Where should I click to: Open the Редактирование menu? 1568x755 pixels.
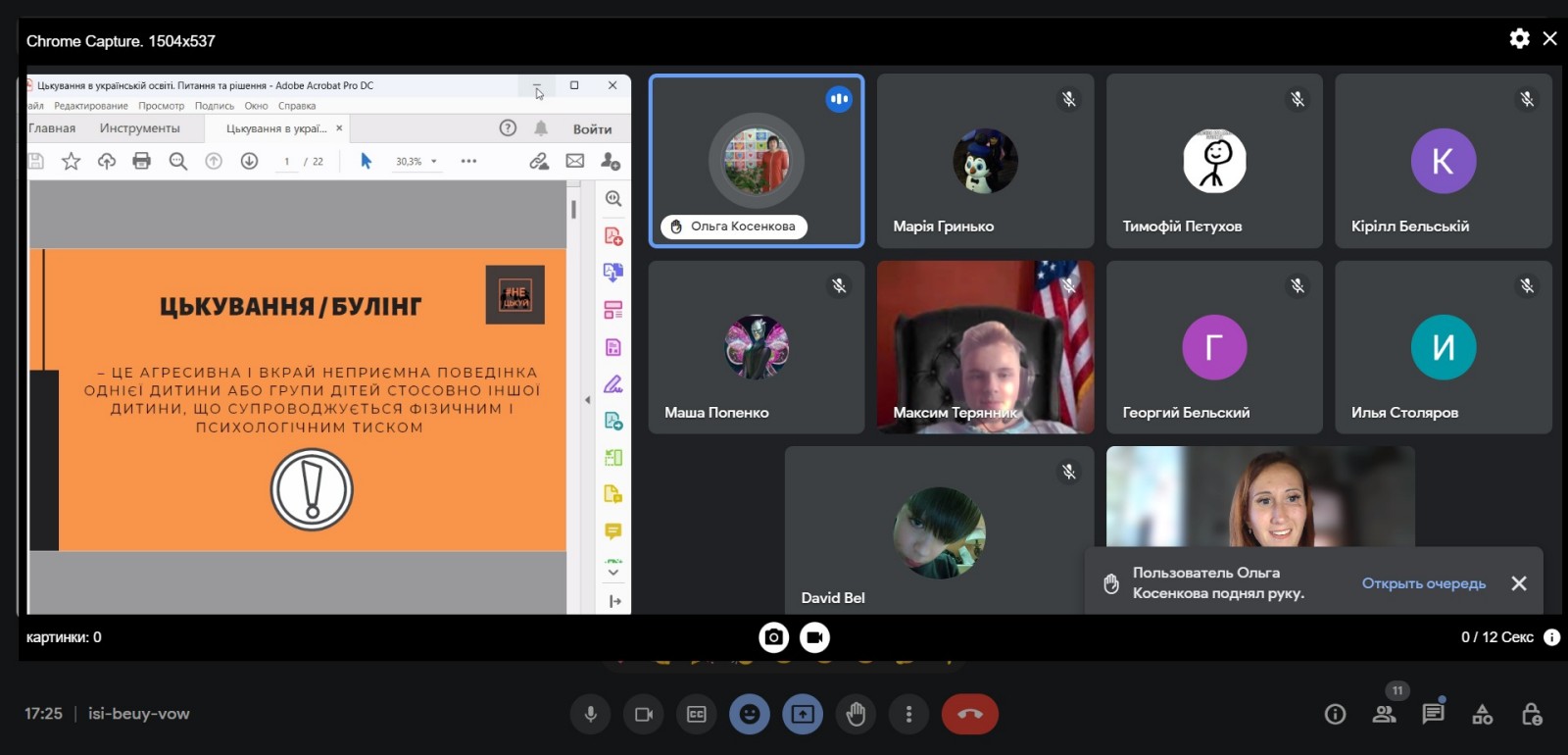click(91, 106)
